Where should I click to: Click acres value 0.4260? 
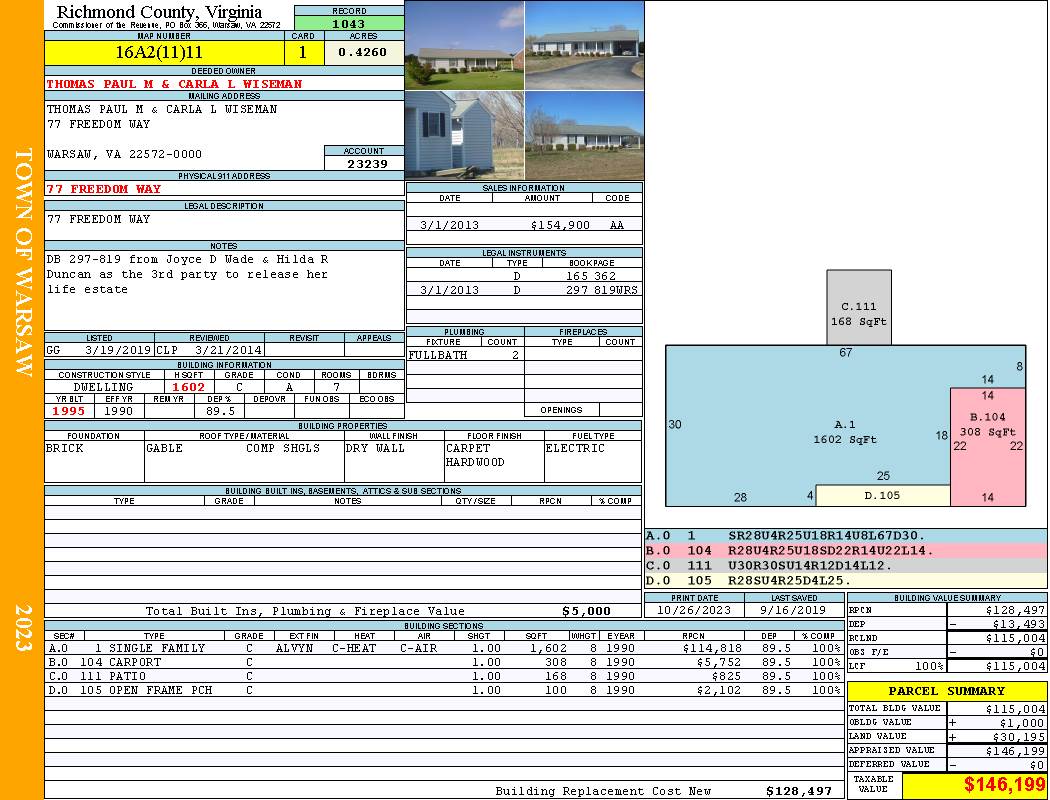click(362, 52)
